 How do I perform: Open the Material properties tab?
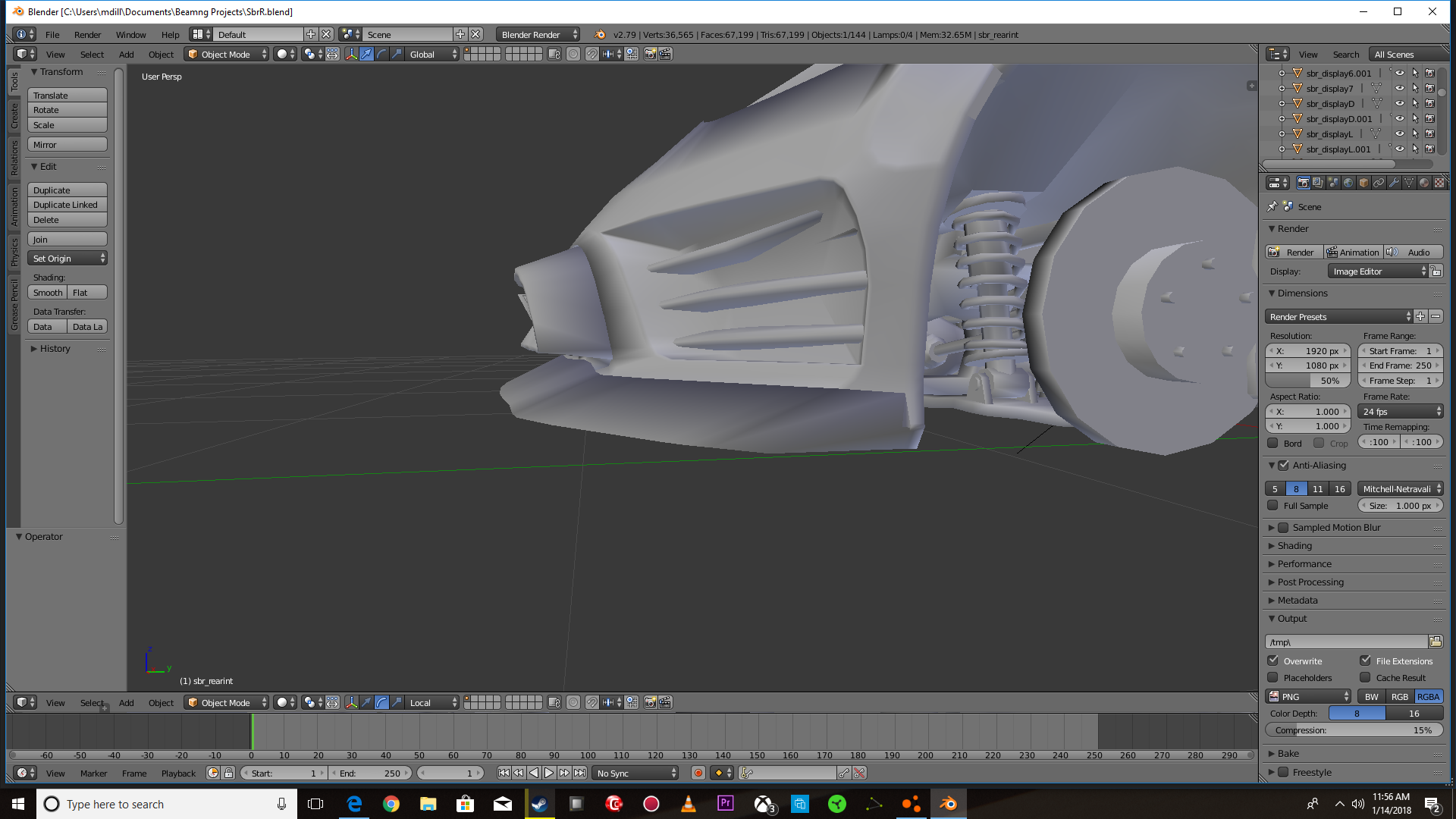1423,183
